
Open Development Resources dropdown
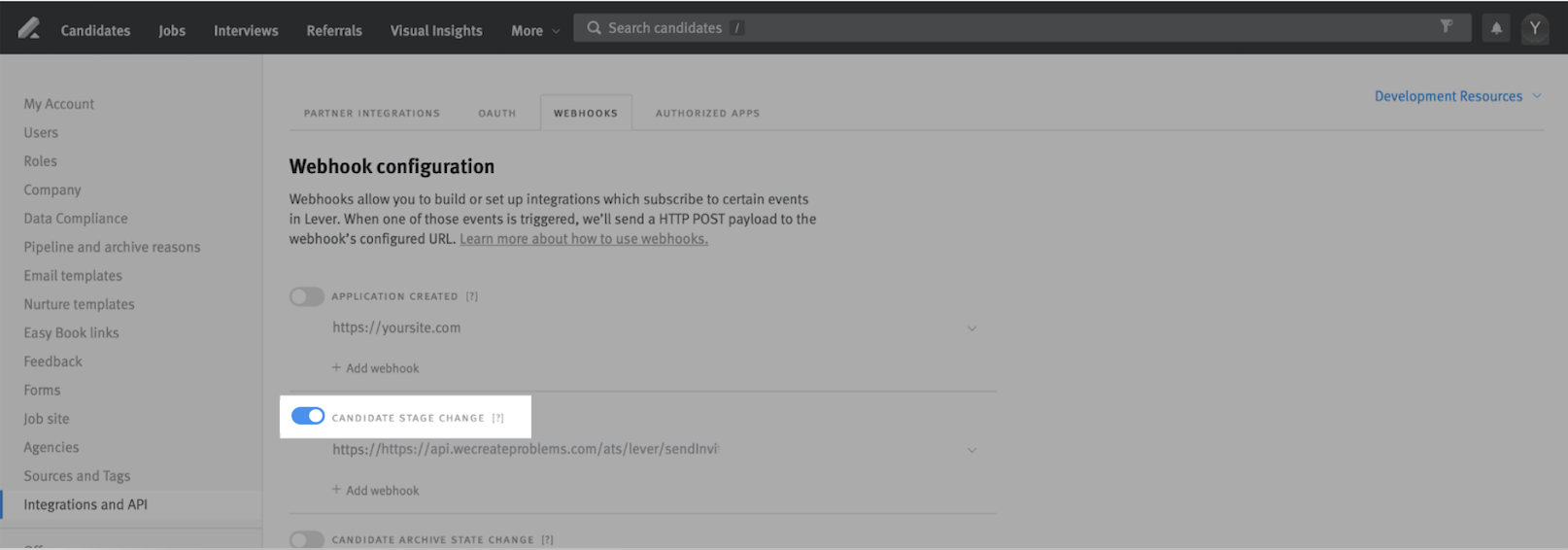[x=1457, y=96]
